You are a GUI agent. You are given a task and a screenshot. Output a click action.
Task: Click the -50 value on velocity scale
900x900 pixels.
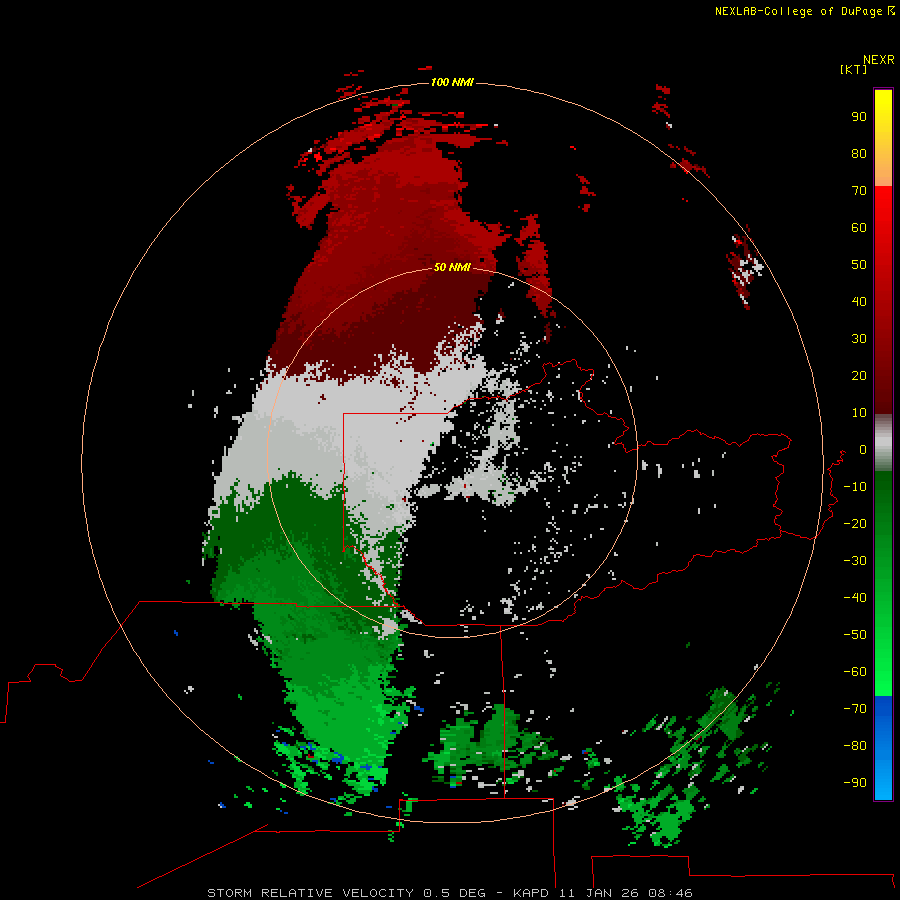[x=855, y=635]
